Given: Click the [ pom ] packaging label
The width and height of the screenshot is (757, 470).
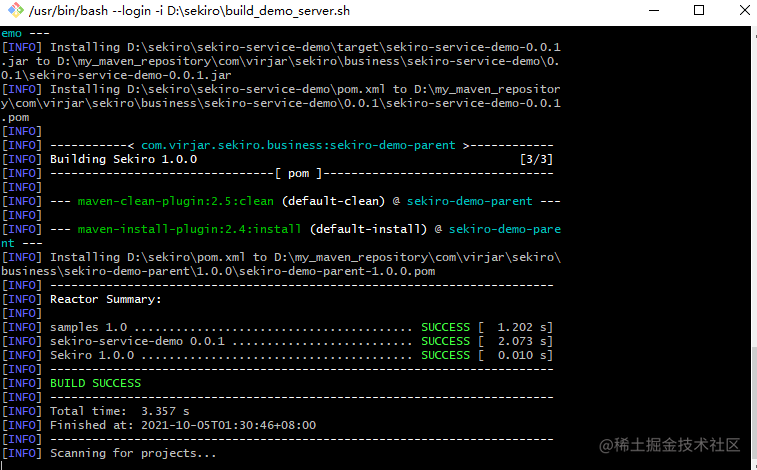Looking at the screenshot, I should point(298,173).
